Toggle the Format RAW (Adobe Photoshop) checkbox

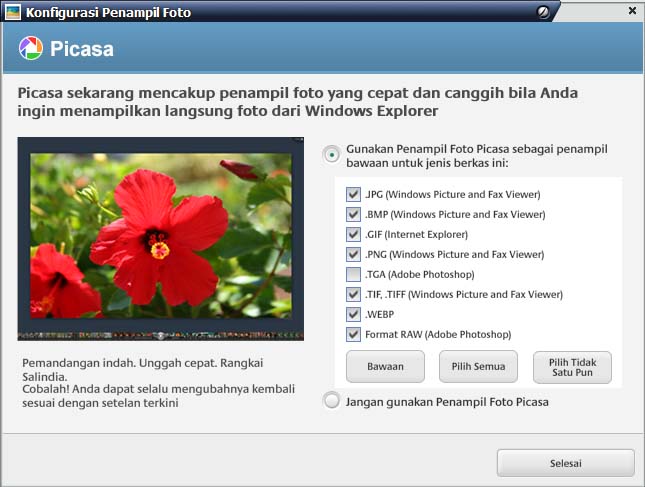(353, 334)
